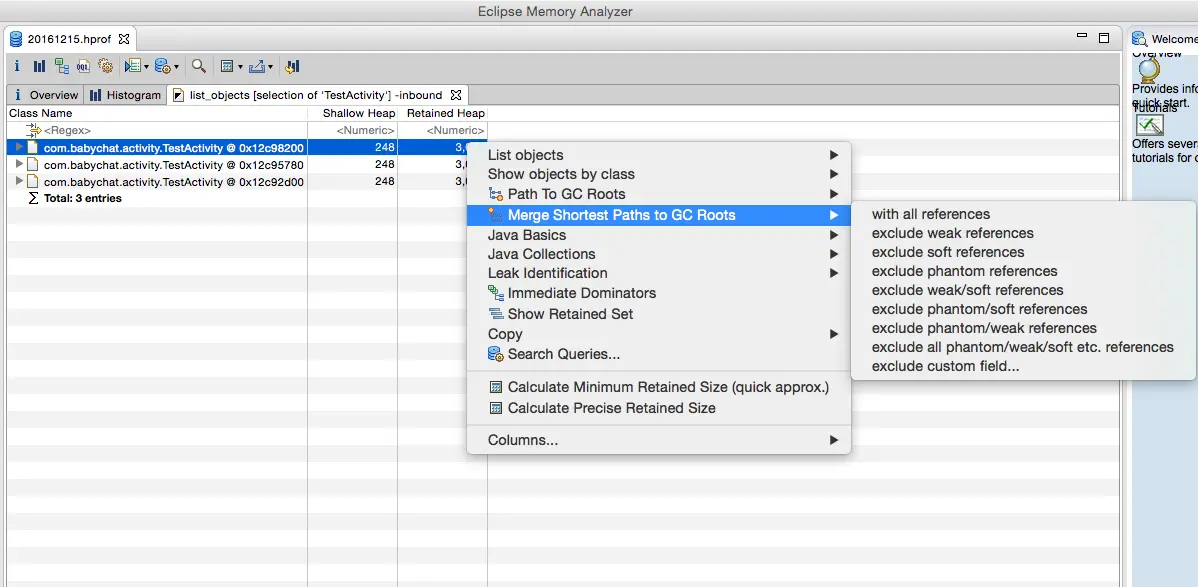Click the Retained Heap <Numeric> filter field
The image size is (1198, 587).
click(x=442, y=131)
